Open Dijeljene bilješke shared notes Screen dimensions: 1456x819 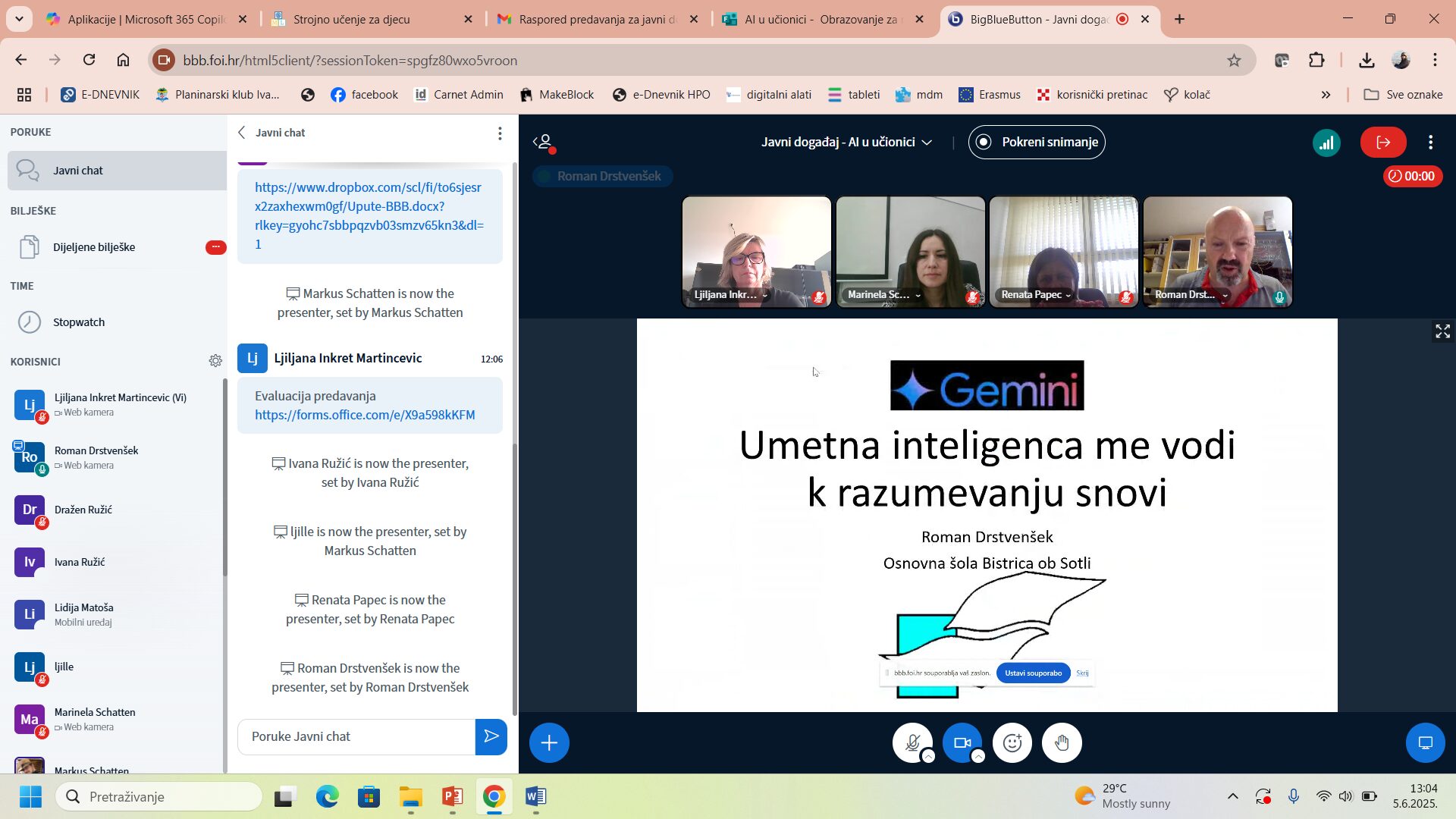117,247
